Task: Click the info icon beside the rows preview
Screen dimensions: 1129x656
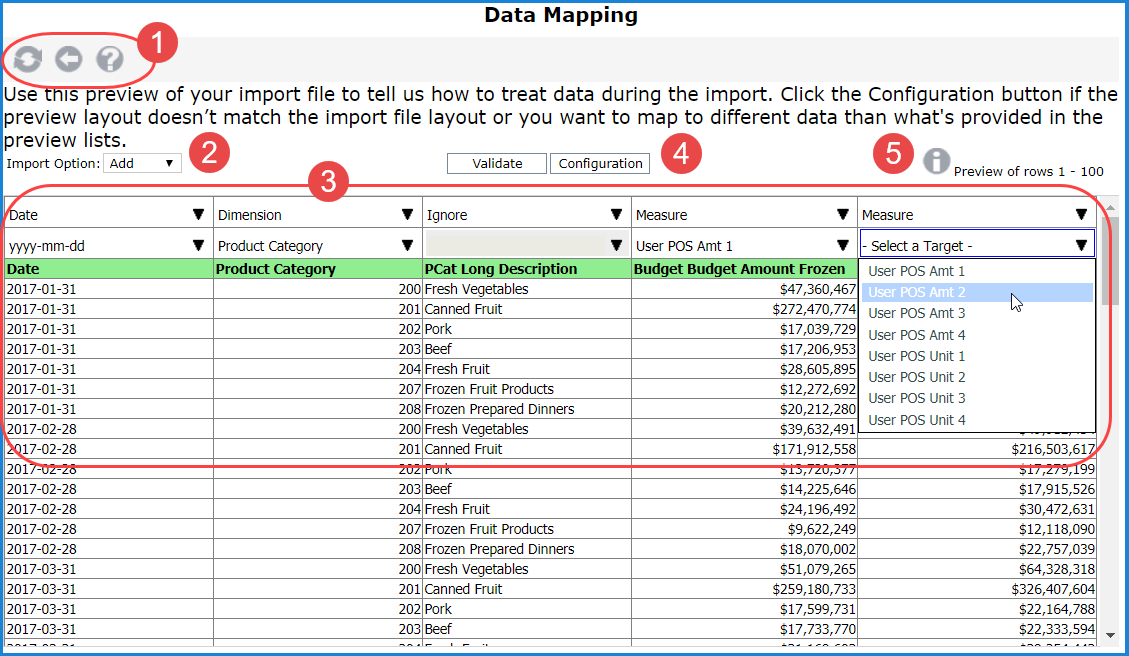Action: coord(936,162)
